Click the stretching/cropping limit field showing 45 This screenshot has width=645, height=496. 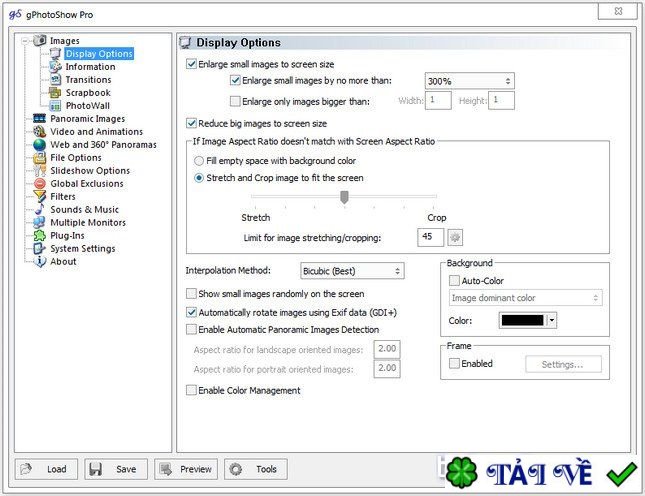coord(430,237)
